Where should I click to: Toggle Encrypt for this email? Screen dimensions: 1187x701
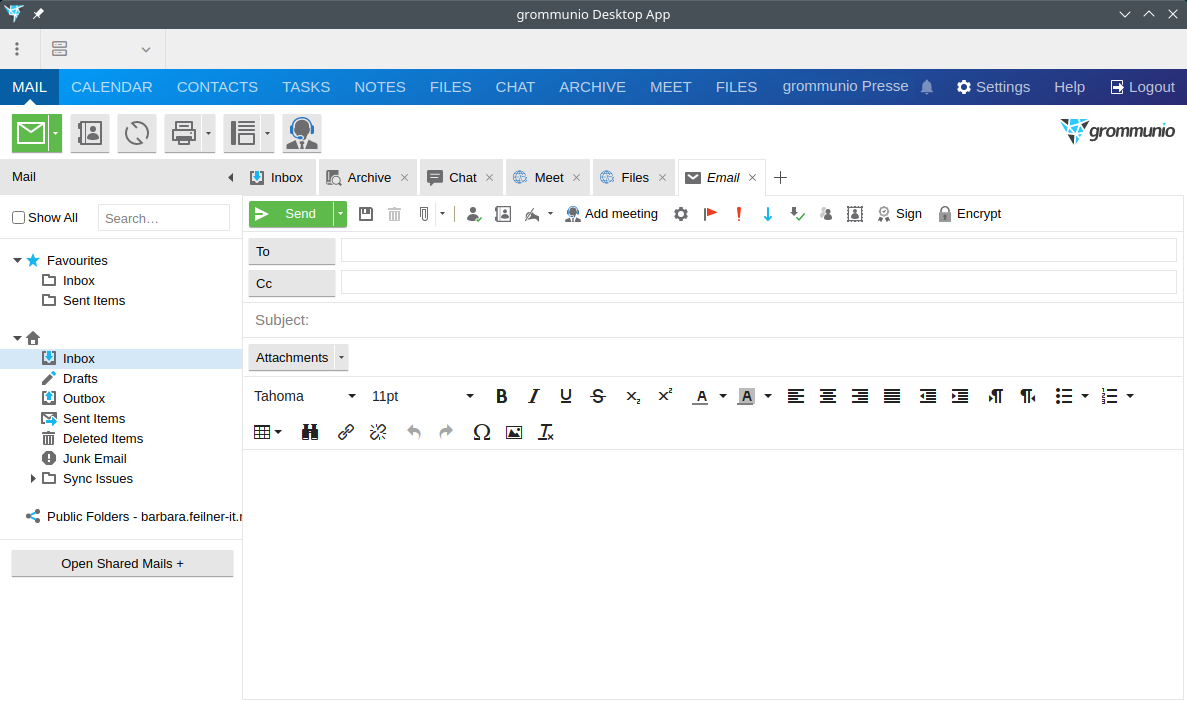click(x=969, y=214)
